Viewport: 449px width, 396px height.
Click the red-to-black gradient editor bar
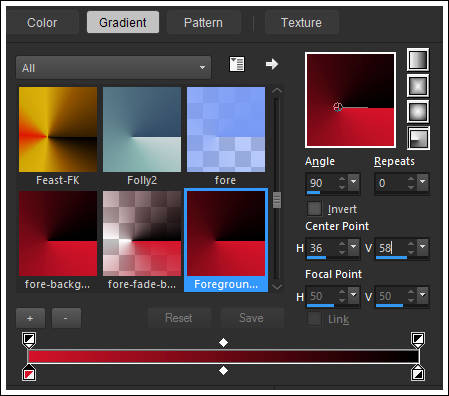[x=223, y=356]
